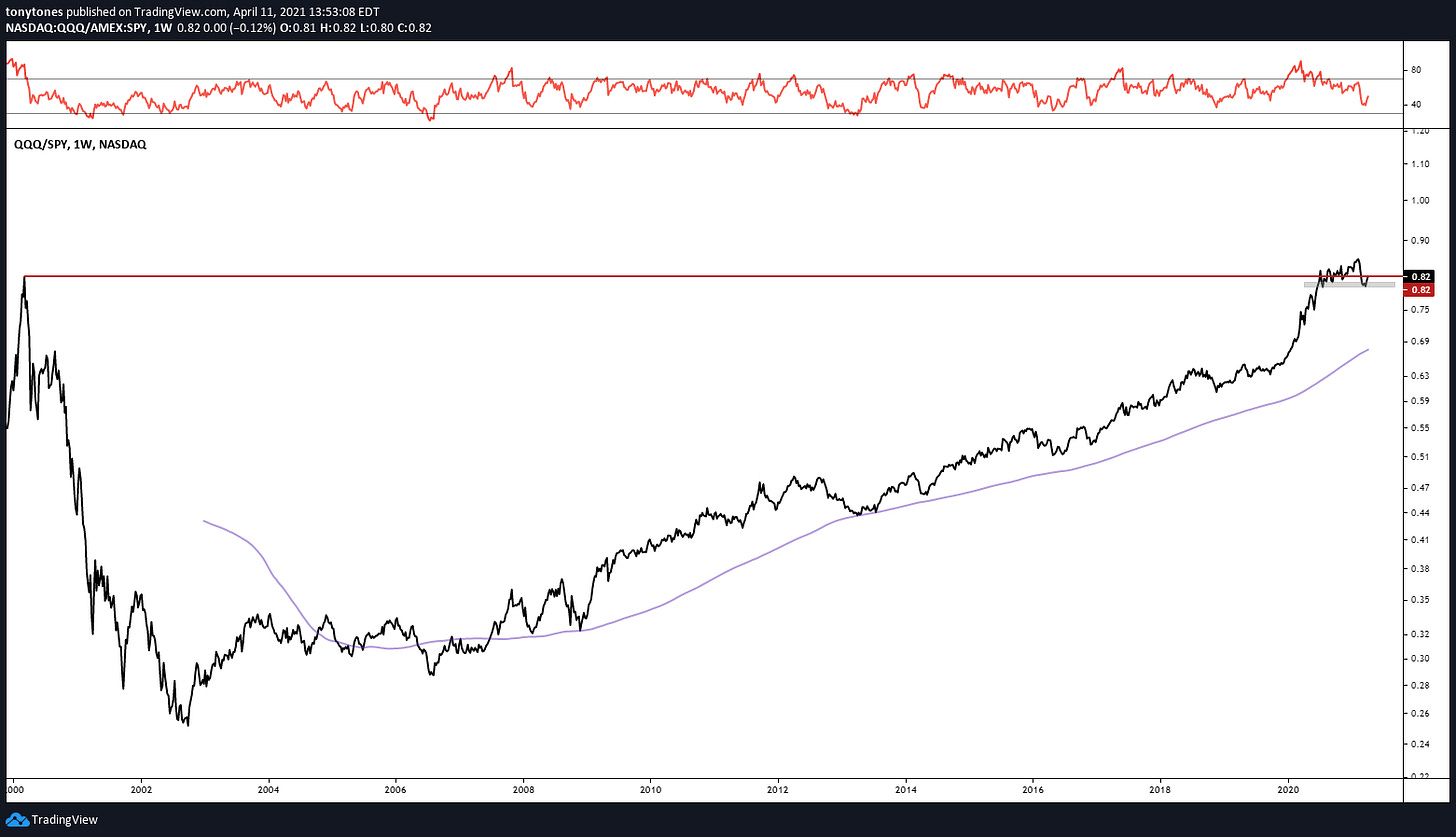
Task: Click the RSI axis value 40
Action: 1416,104
